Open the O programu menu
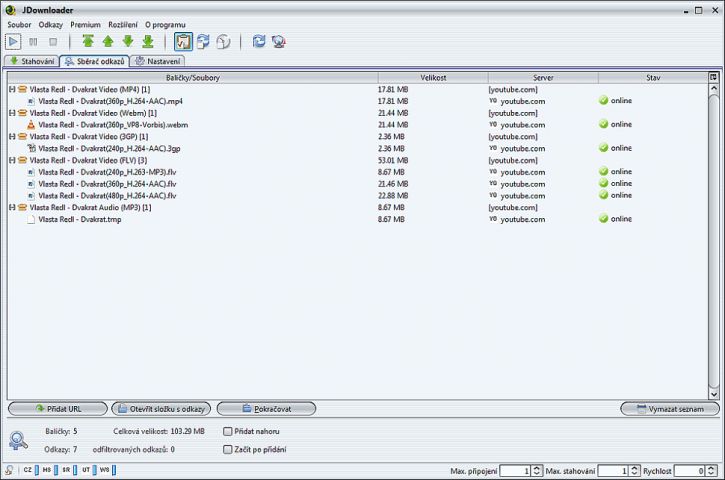The width and height of the screenshot is (725, 480). tap(165, 25)
